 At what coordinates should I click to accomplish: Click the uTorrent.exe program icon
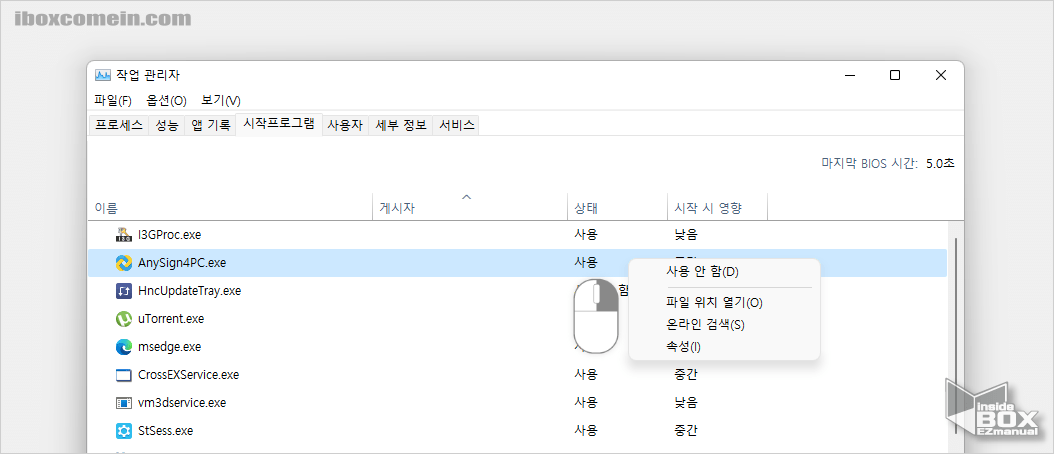tap(124, 319)
